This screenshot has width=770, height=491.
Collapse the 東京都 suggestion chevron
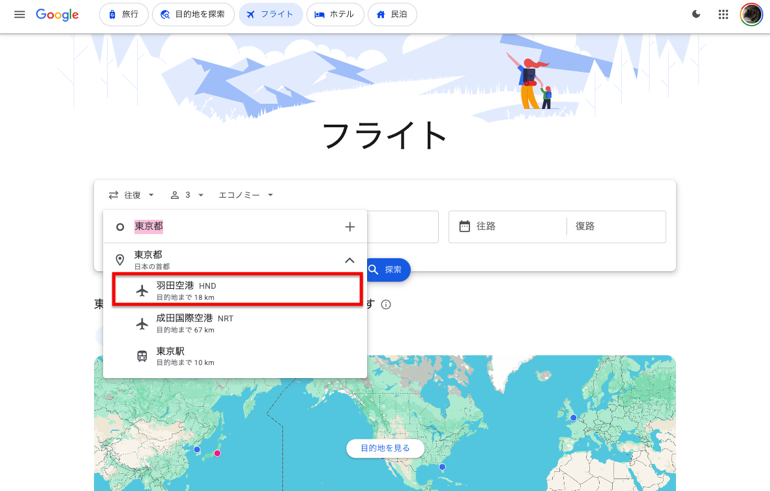click(350, 260)
